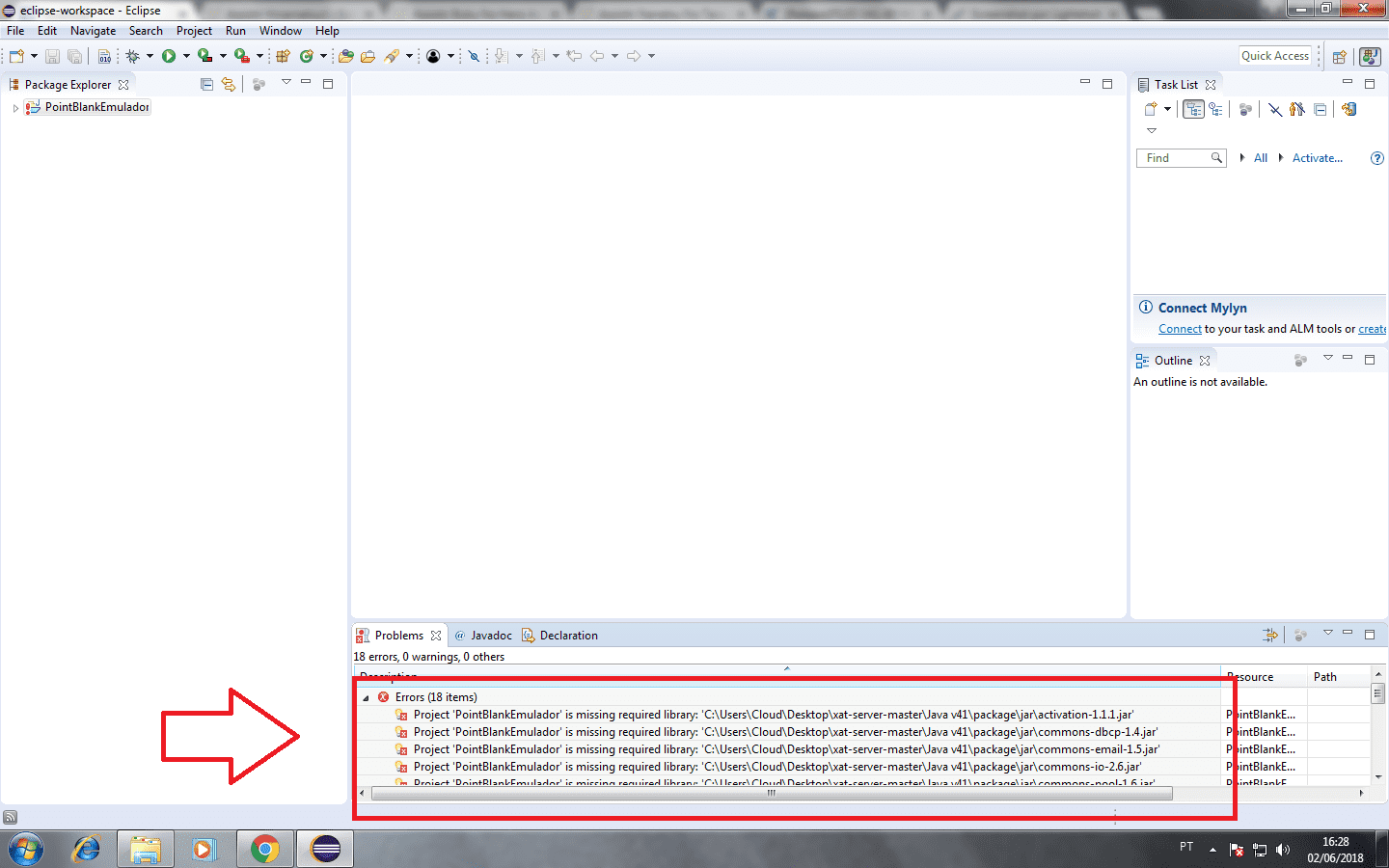Click the Save All toolbar icon
This screenshot has width=1389, height=868.
point(74,56)
